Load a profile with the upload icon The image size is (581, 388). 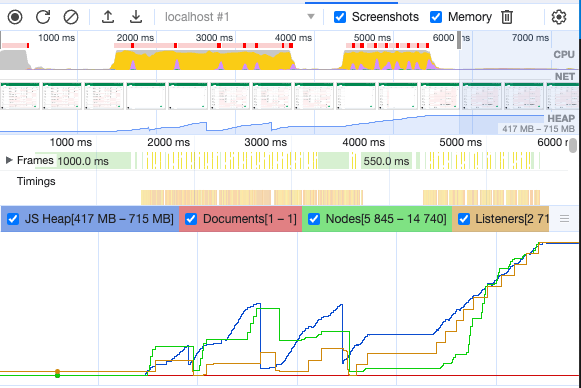point(108,17)
